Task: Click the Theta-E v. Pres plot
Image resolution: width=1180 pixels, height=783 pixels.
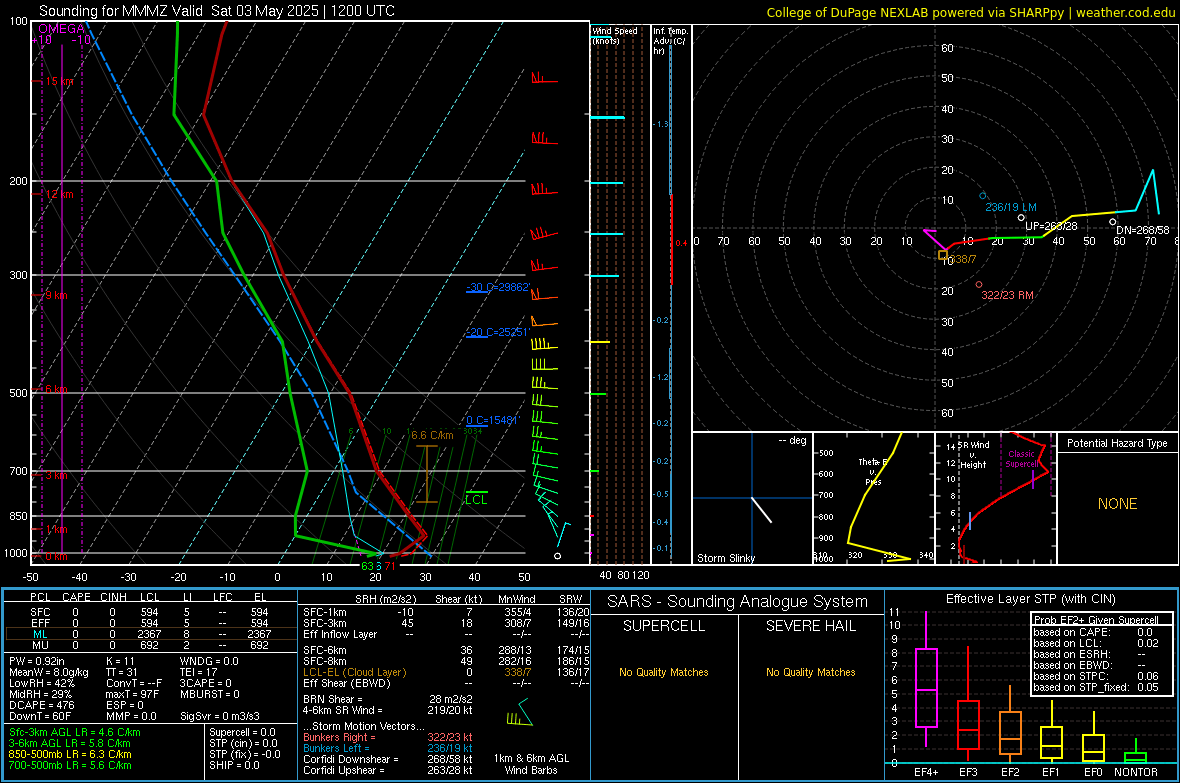Action: pyautogui.click(x=873, y=498)
